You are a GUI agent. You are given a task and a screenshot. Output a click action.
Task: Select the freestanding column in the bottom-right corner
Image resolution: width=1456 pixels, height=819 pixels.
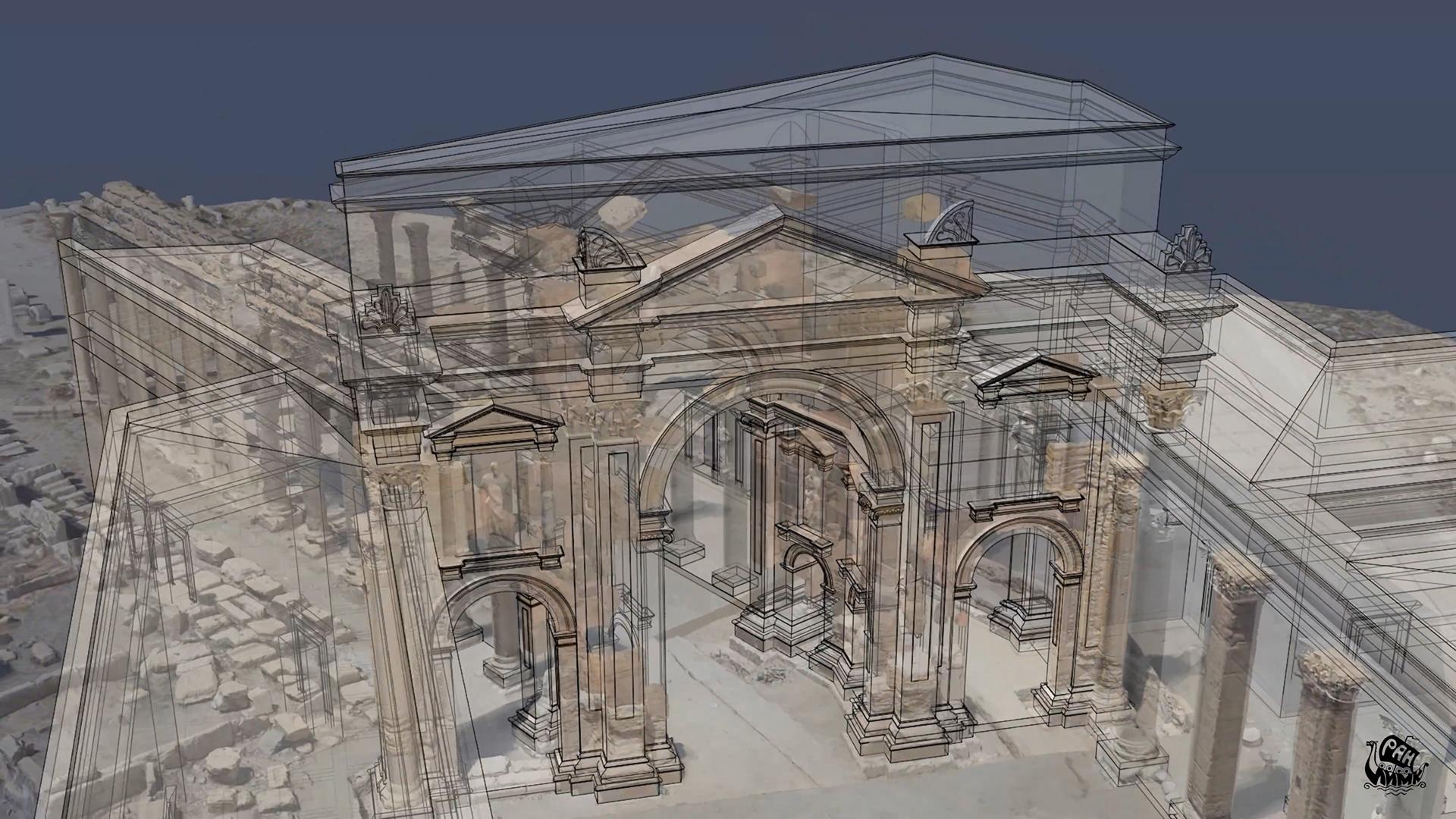(1326, 739)
